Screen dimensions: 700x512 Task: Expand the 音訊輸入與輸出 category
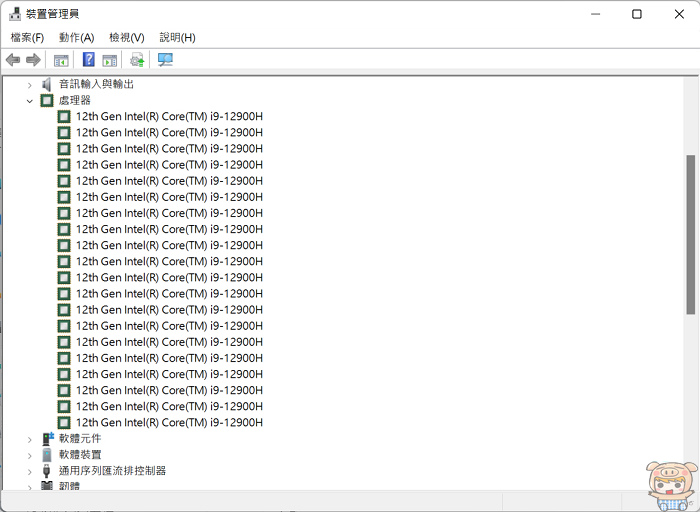[x=29, y=85]
